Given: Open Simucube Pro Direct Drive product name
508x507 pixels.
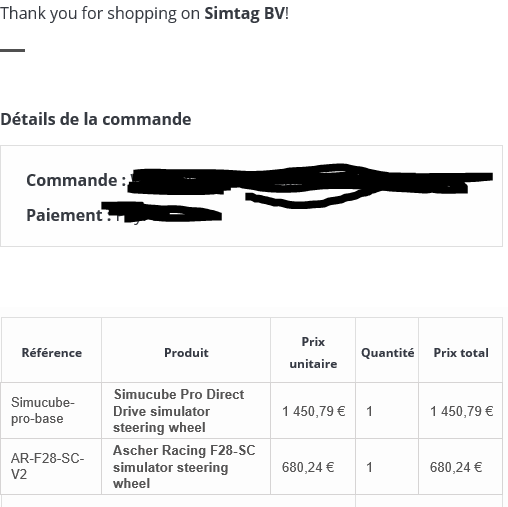Looking at the screenshot, I should pos(179,411).
